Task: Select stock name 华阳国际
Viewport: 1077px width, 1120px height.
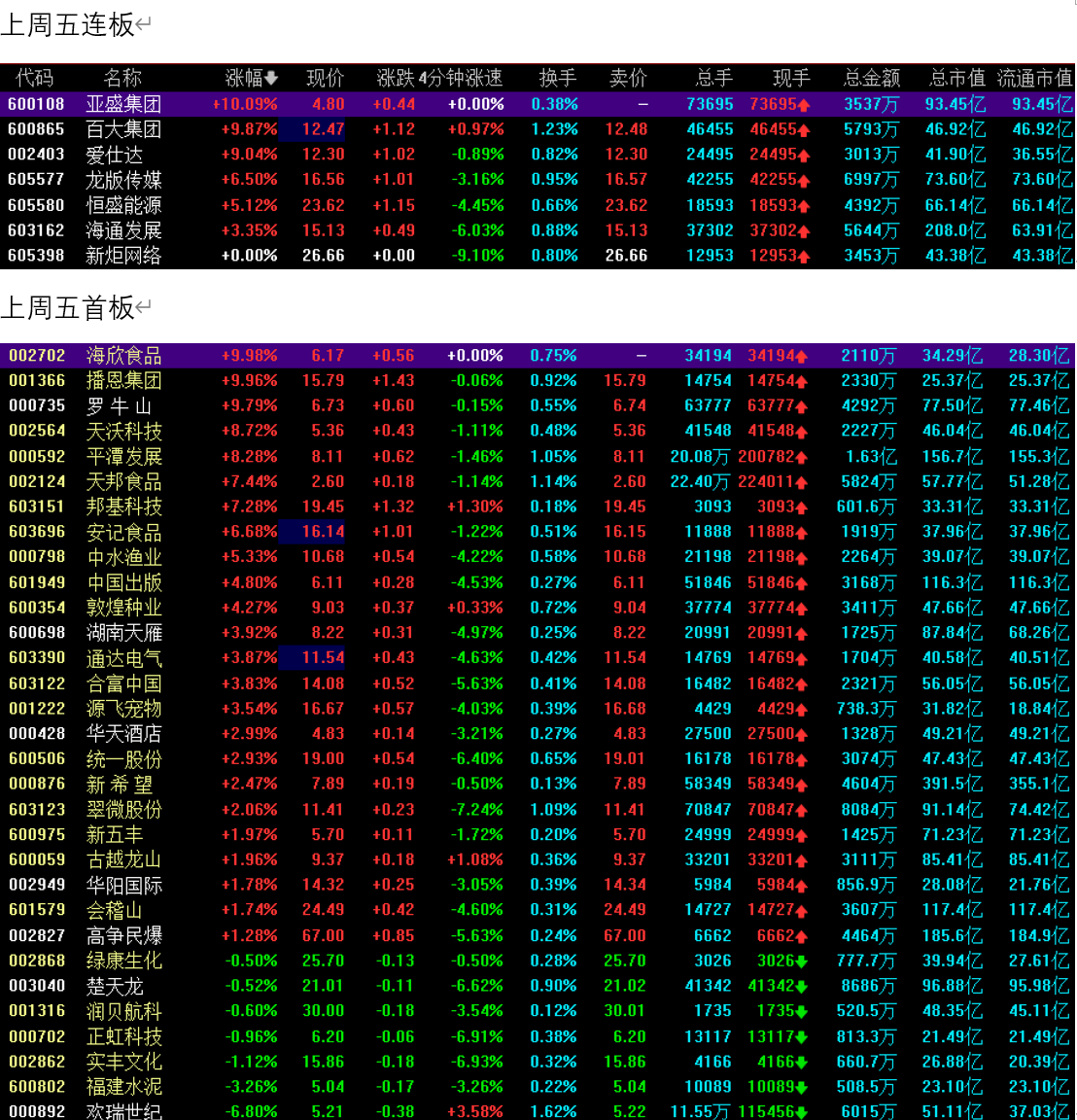Action: (123, 885)
